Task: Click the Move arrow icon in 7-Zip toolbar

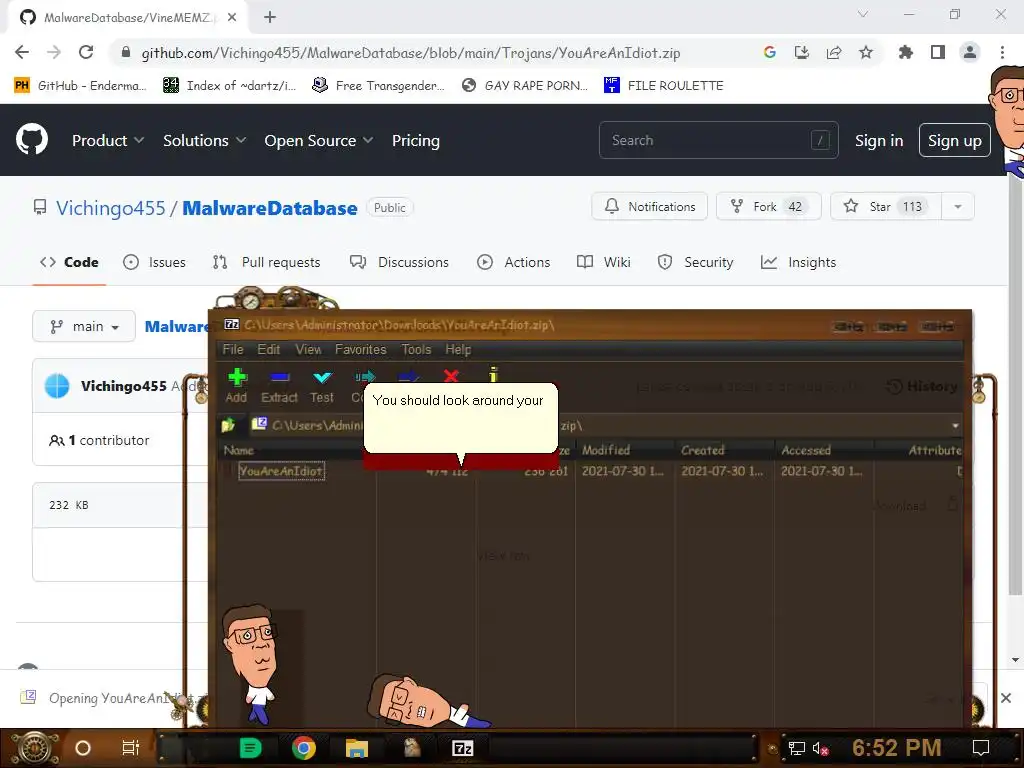Action: pyautogui.click(x=408, y=376)
